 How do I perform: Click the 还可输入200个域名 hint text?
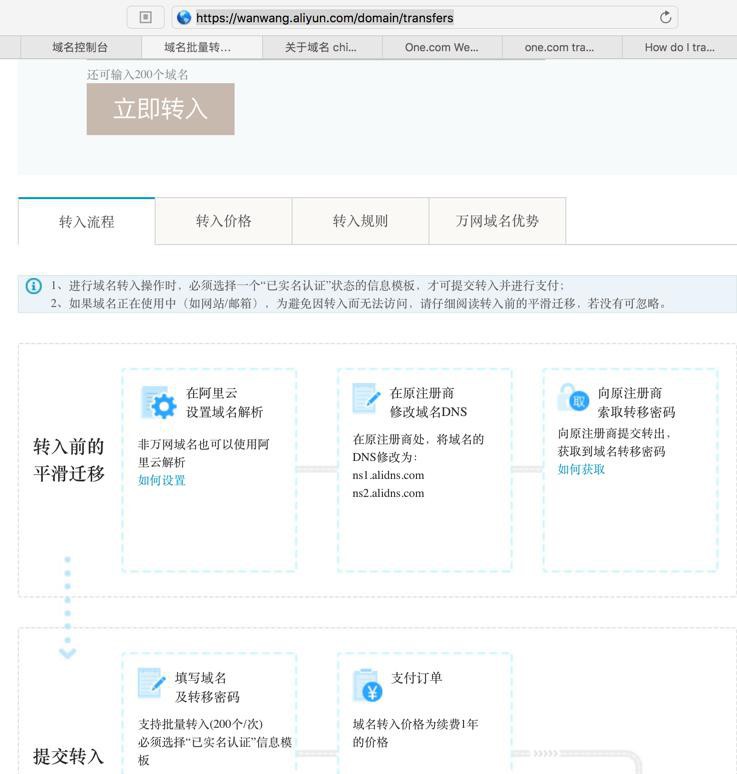click(x=138, y=75)
